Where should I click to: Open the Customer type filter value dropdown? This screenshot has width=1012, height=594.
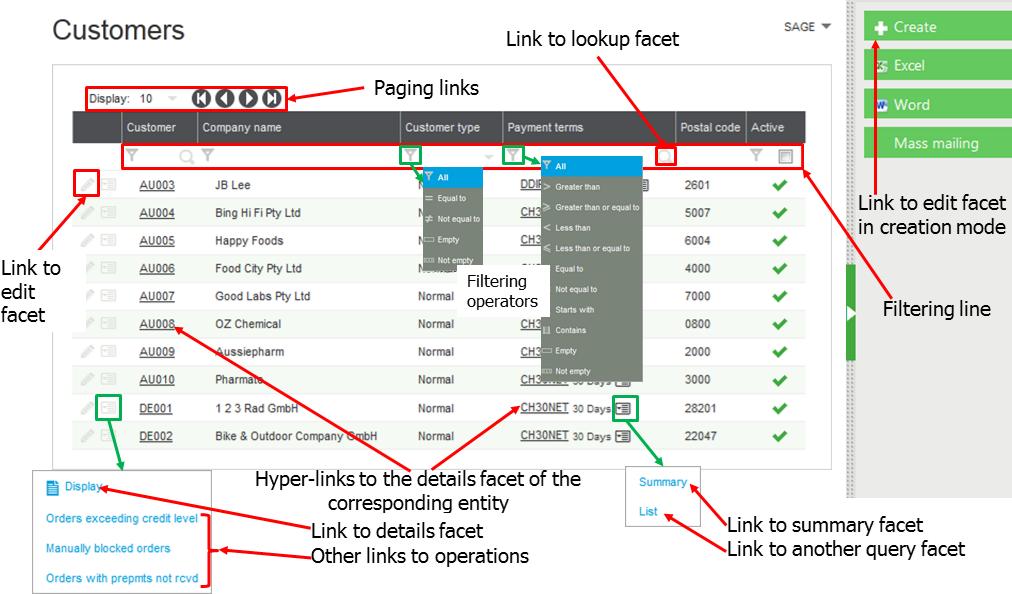click(x=489, y=156)
